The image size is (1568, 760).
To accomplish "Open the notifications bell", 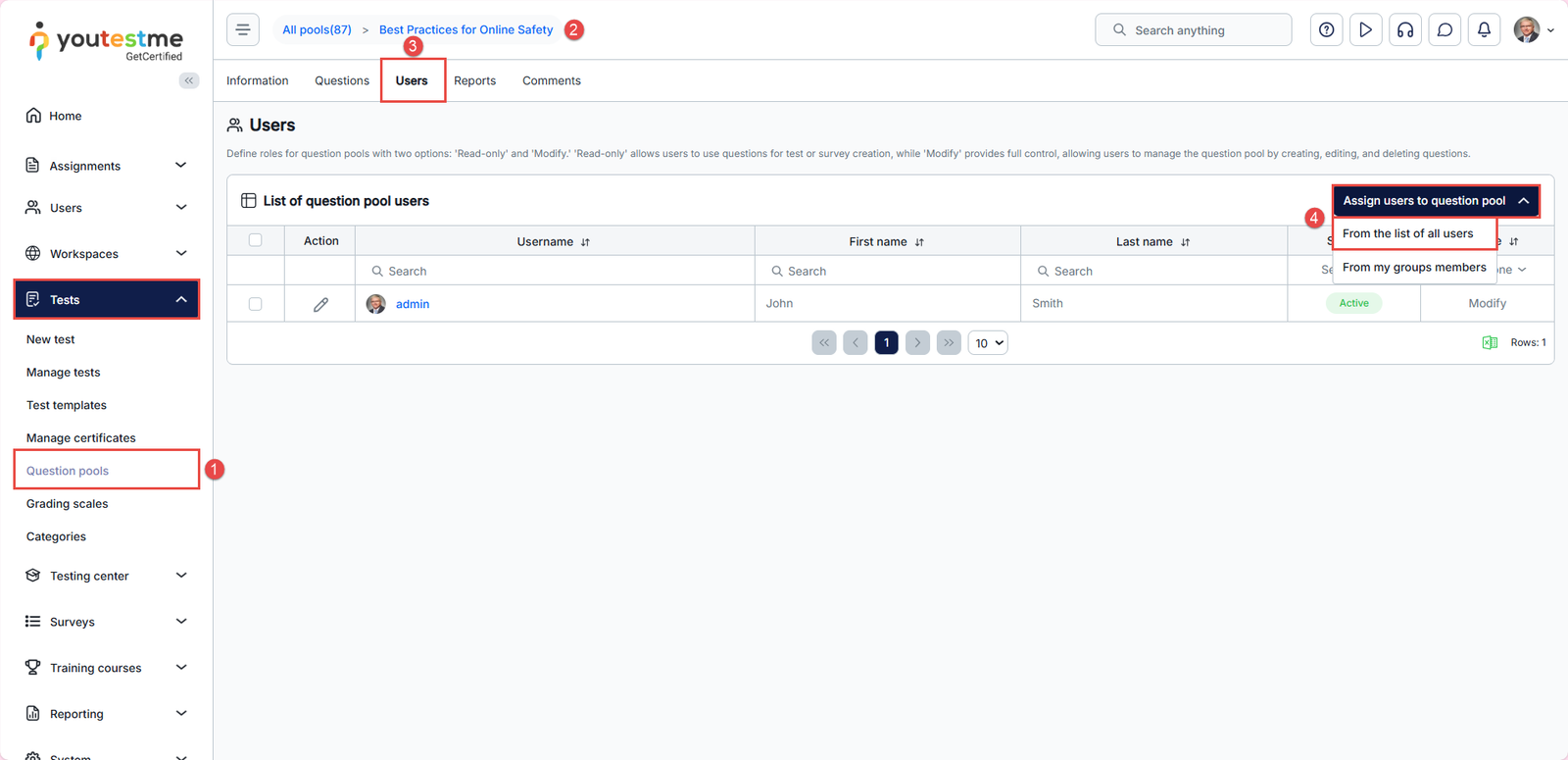I will pyautogui.click(x=1484, y=30).
